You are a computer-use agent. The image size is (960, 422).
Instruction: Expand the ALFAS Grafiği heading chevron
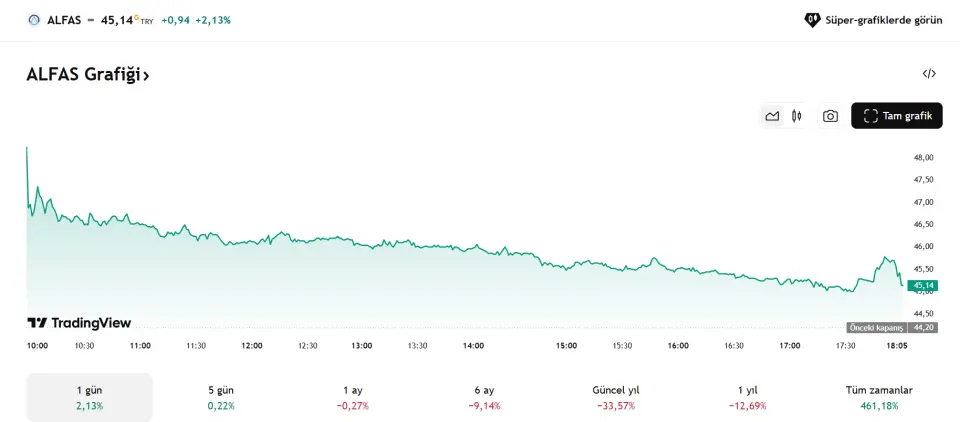click(x=146, y=75)
